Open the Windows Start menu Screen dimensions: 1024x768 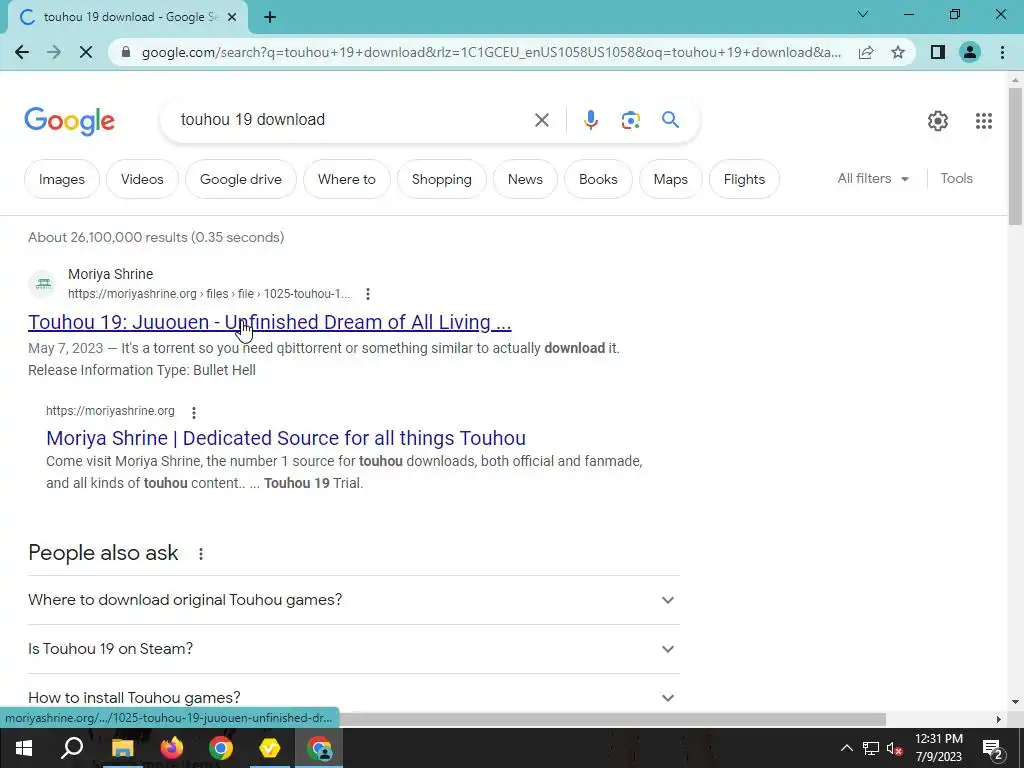(x=24, y=748)
